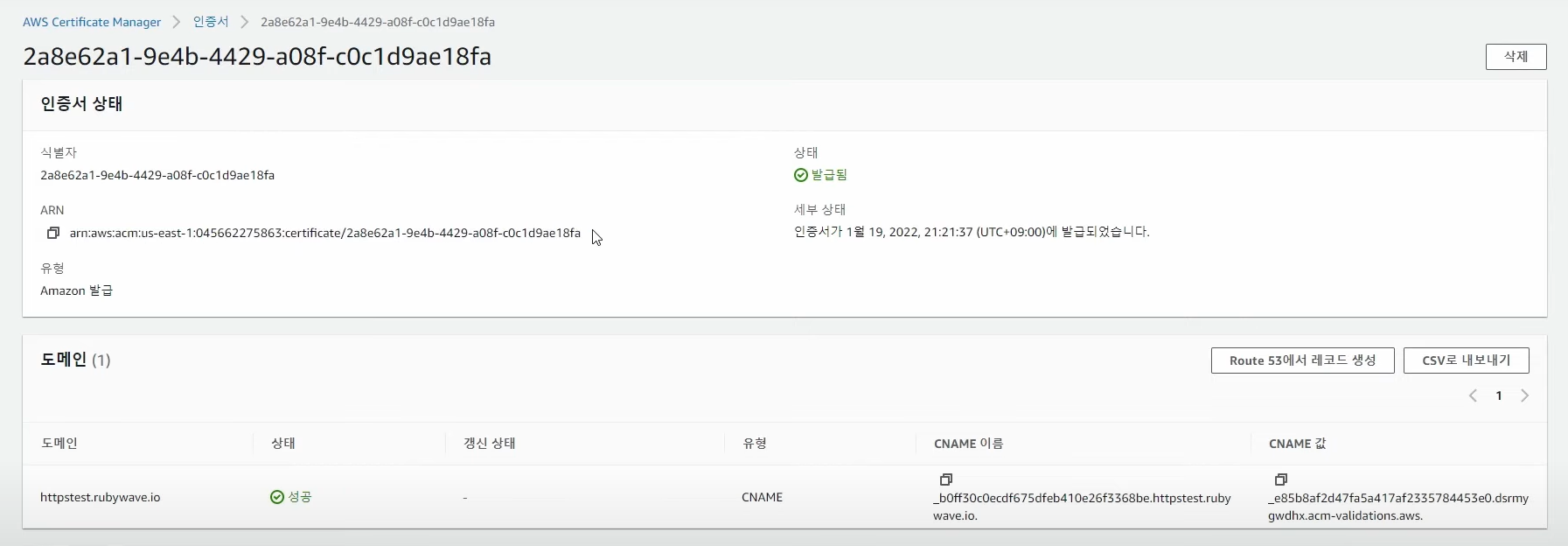Copy the certificate ARN with copy icon
This screenshot has height=546, width=1568.
coord(53,233)
